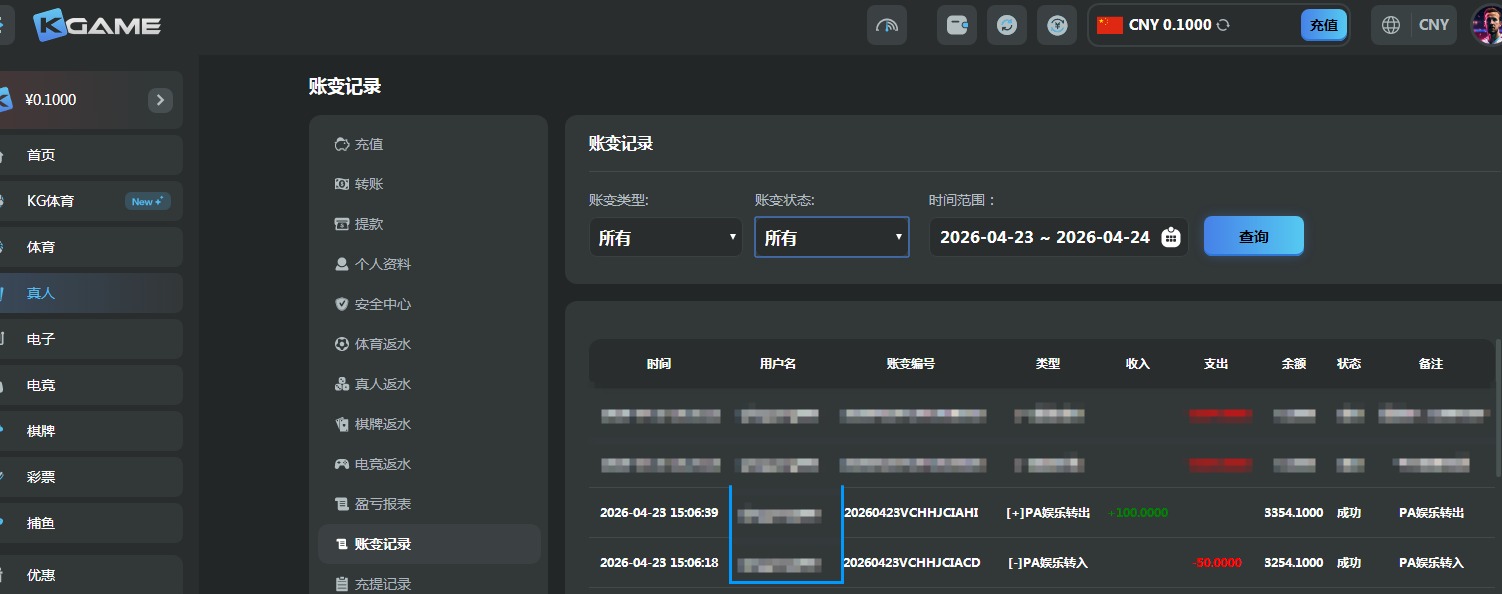The image size is (1502, 594).
Task: Click the icon beside 真人返水
Action: 342,384
